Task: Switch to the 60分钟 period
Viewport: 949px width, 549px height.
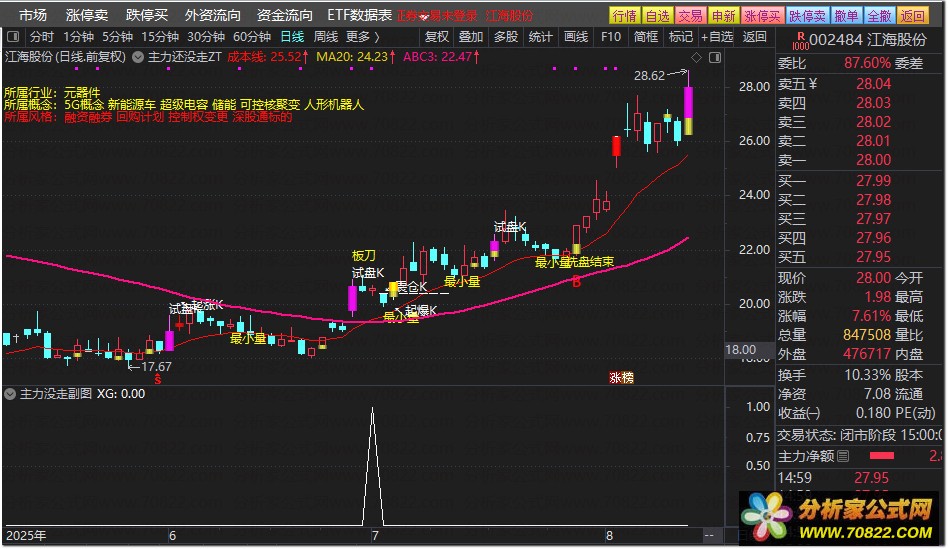Action: (252, 37)
